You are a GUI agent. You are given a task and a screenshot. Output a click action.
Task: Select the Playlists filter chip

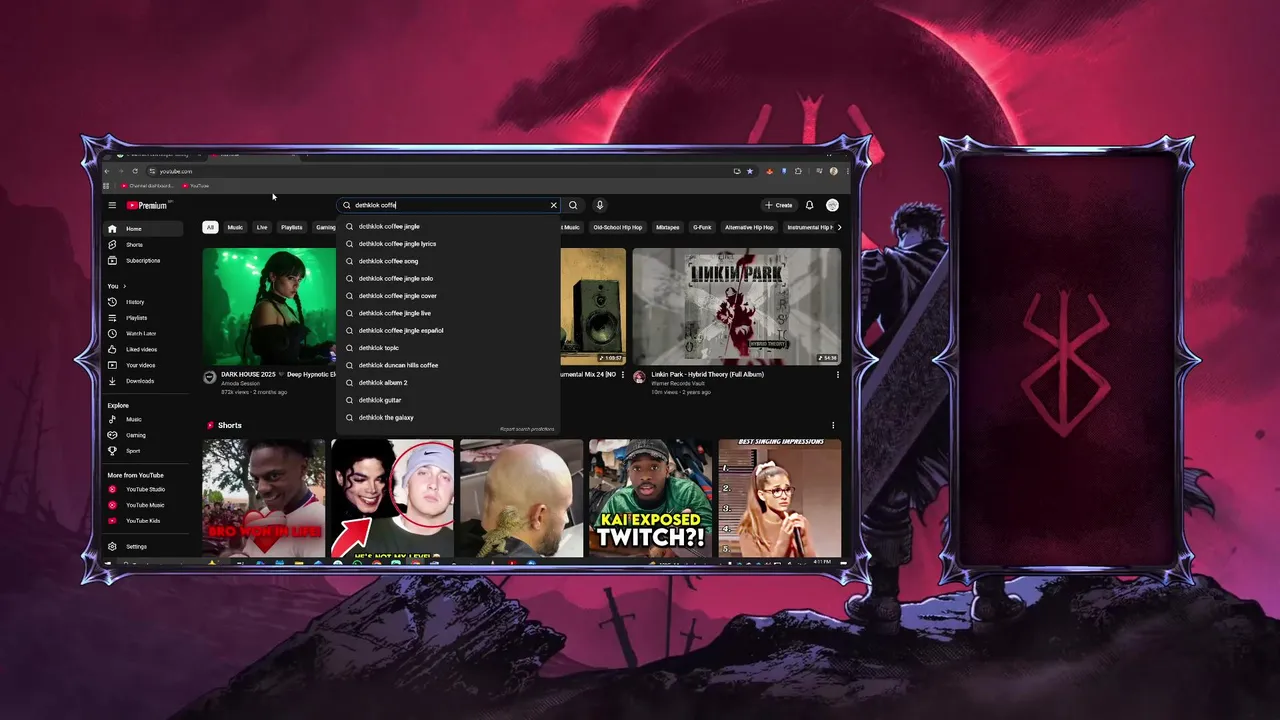pyautogui.click(x=291, y=227)
